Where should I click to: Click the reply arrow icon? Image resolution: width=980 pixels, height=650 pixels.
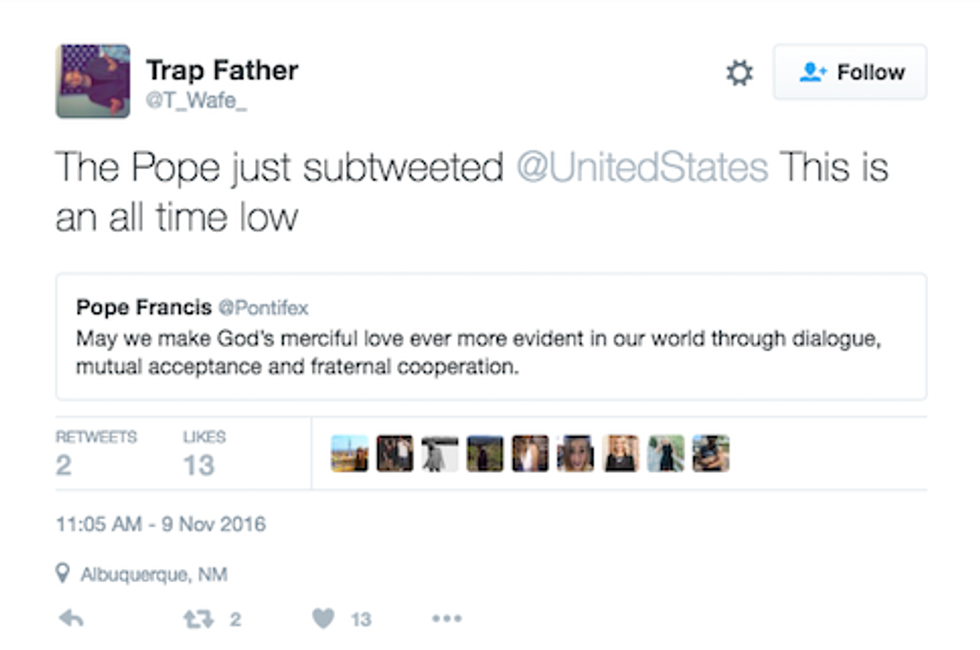[x=70, y=619]
